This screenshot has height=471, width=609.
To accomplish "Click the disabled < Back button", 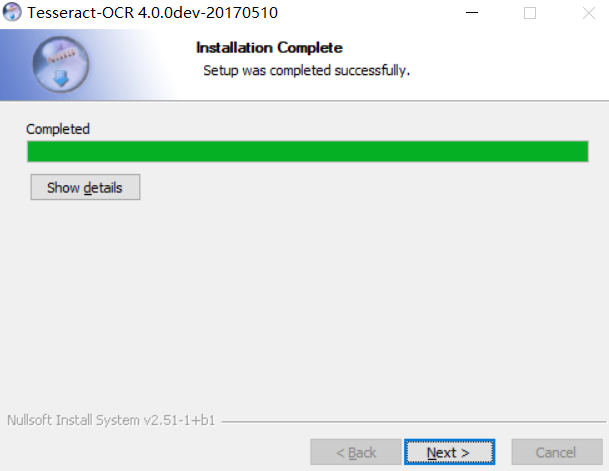I will coord(356,452).
